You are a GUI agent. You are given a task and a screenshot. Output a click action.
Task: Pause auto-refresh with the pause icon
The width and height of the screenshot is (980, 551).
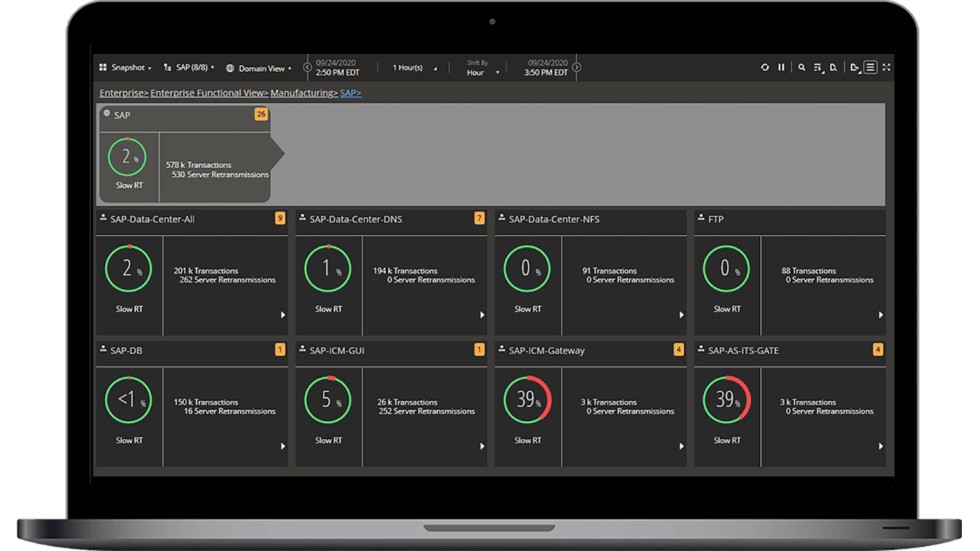point(781,68)
